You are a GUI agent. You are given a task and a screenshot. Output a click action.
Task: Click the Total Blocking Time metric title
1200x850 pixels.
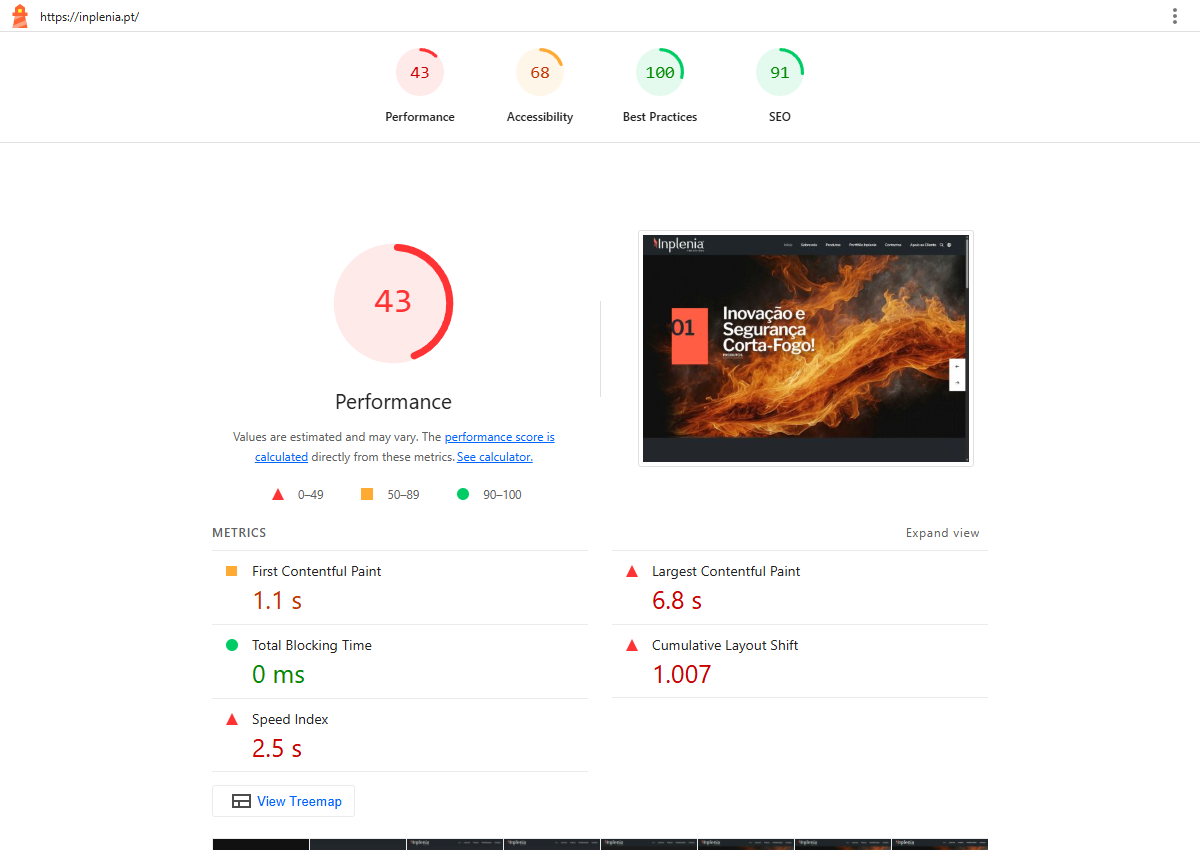[x=312, y=645]
